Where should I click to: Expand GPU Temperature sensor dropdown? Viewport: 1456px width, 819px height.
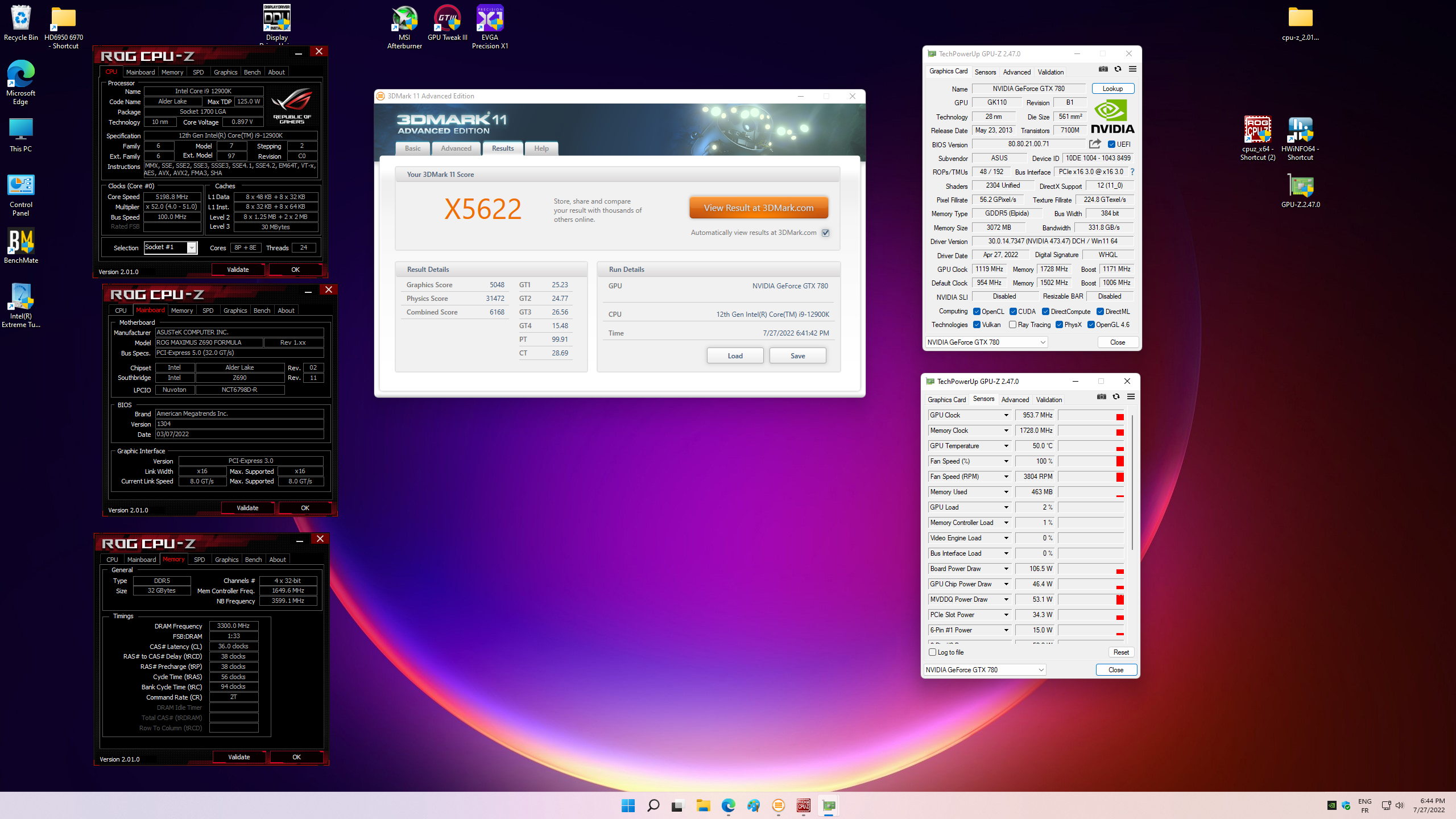coord(1006,446)
